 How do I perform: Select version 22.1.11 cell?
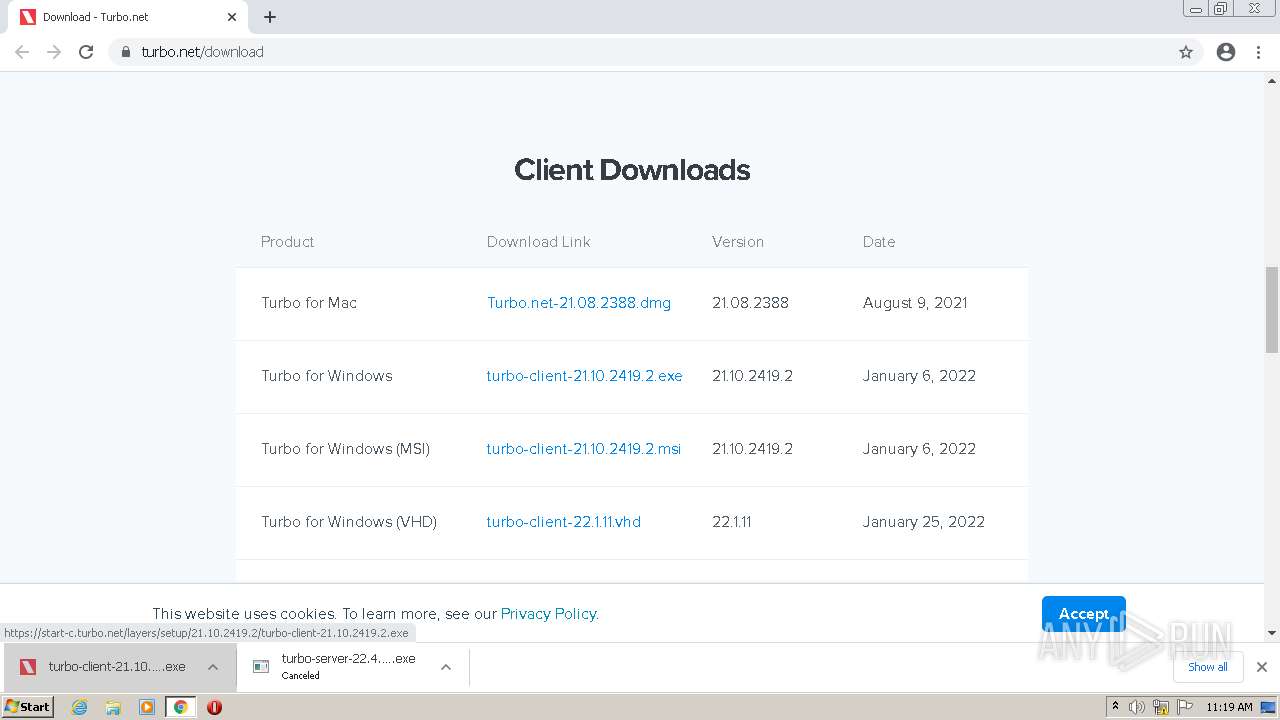(x=732, y=522)
